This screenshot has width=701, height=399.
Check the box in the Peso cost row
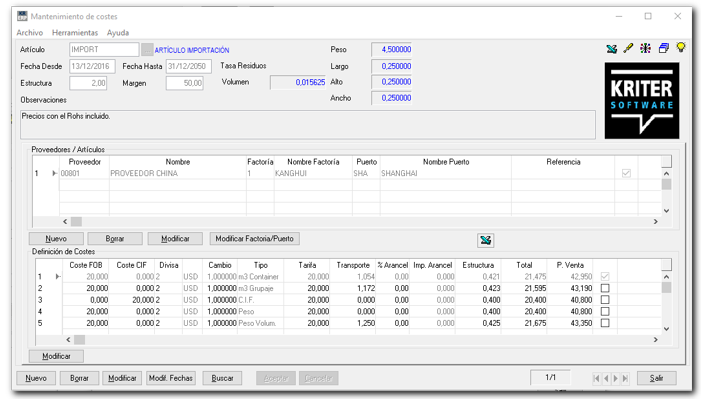pos(605,311)
